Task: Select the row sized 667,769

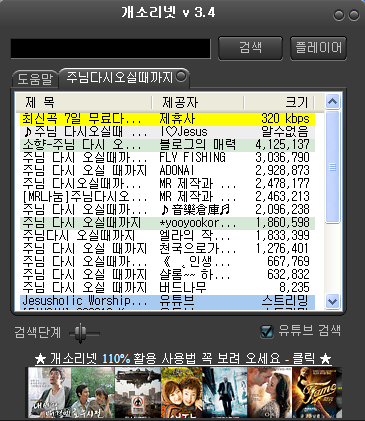Action: pos(167,262)
